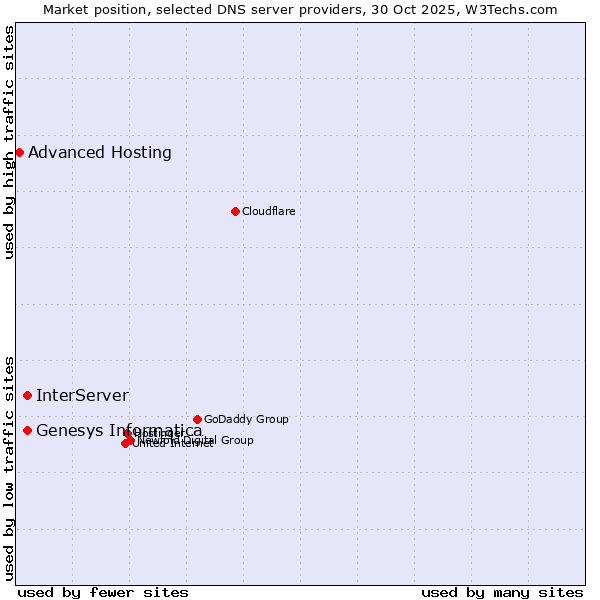The width and height of the screenshot is (600, 600).
Task: Click the 'used by high traffic sites' label
Action: [x=9, y=143]
